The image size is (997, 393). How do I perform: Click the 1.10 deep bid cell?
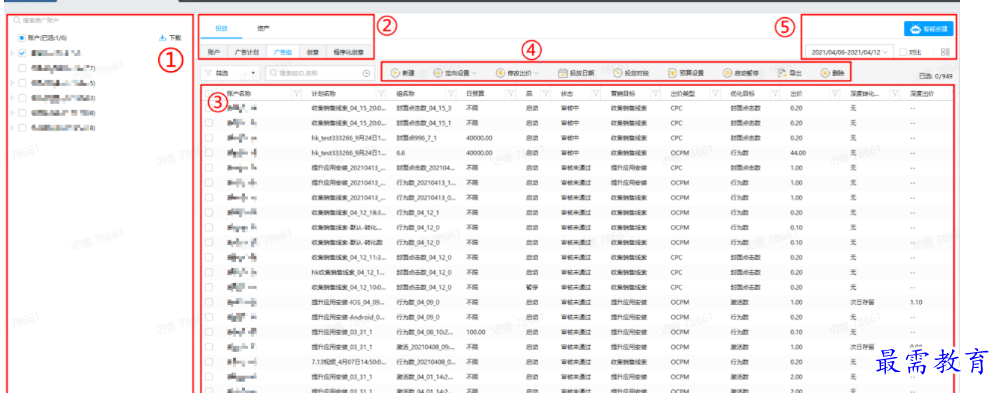point(916,301)
